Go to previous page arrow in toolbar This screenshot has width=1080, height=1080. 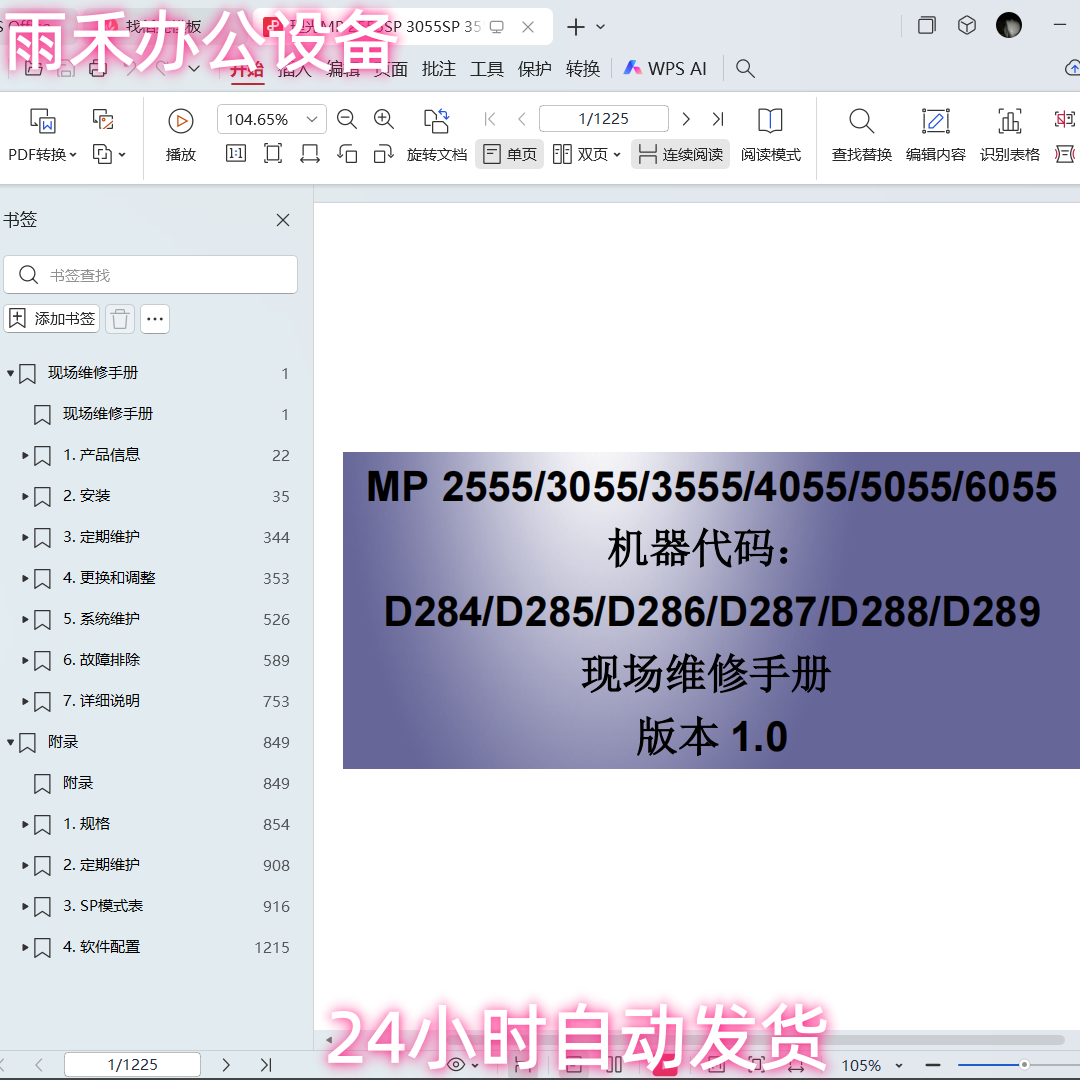pyautogui.click(x=522, y=119)
